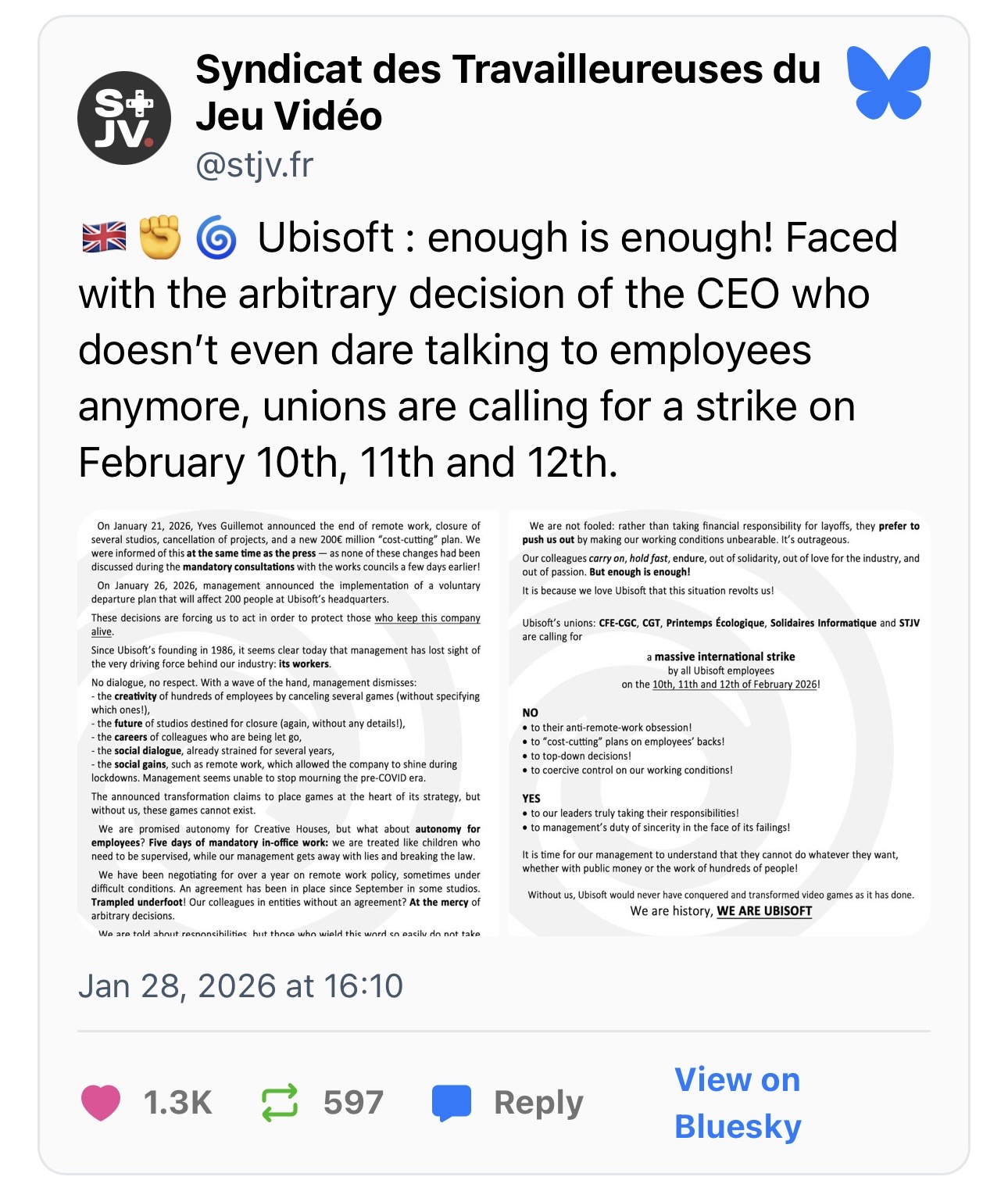The width and height of the screenshot is (1008, 1191).
Task: Click the blue reply speech bubble icon
Action: (452, 1103)
